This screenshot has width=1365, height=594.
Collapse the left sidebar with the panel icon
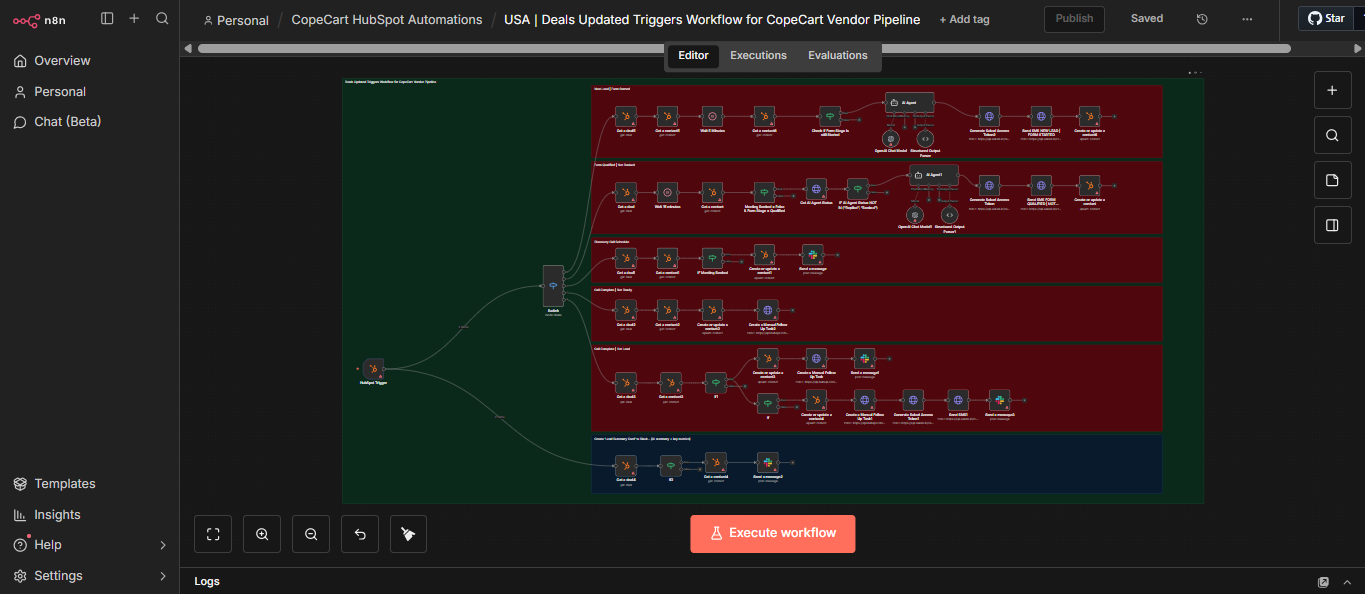(107, 18)
